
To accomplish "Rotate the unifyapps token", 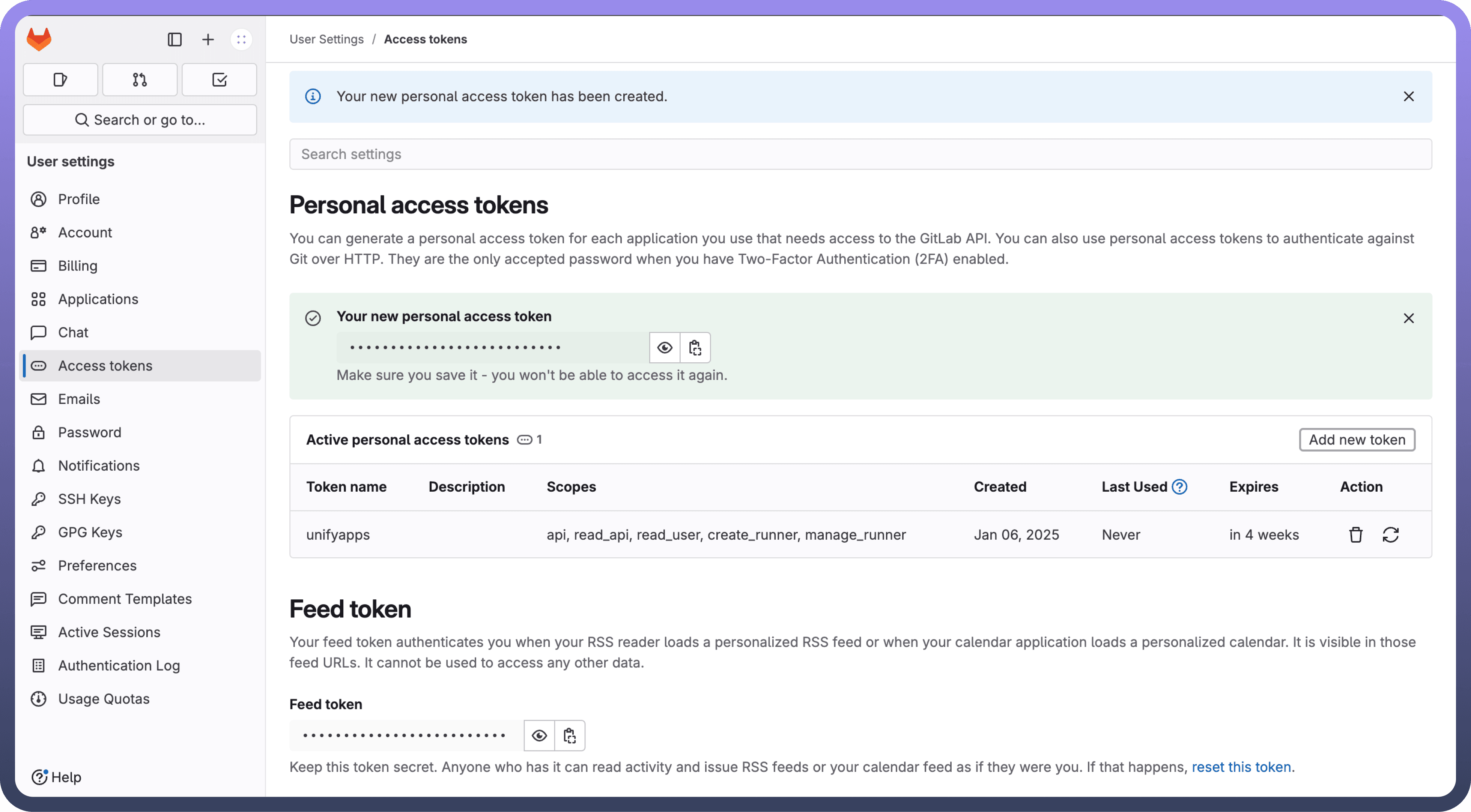I will (x=1390, y=535).
